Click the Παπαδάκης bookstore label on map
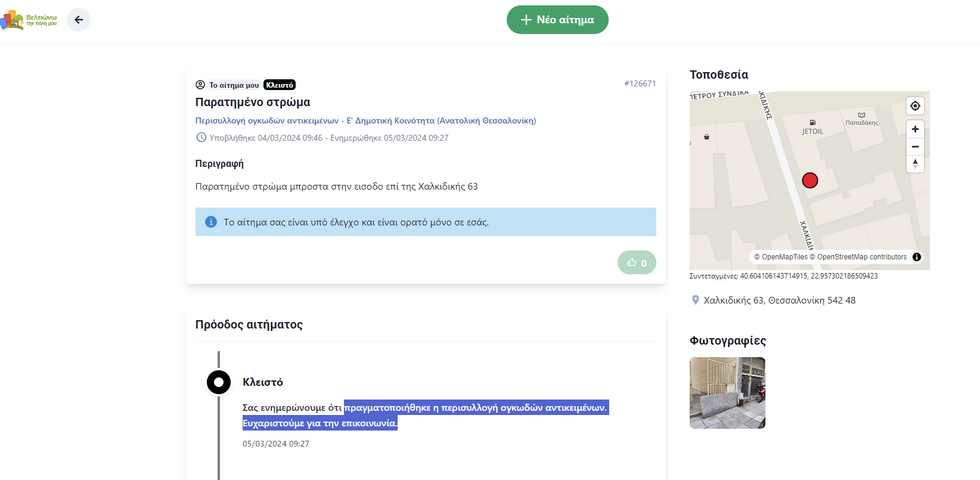Image resolution: width=980 pixels, height=480 pixels. [x=862, y=119]
